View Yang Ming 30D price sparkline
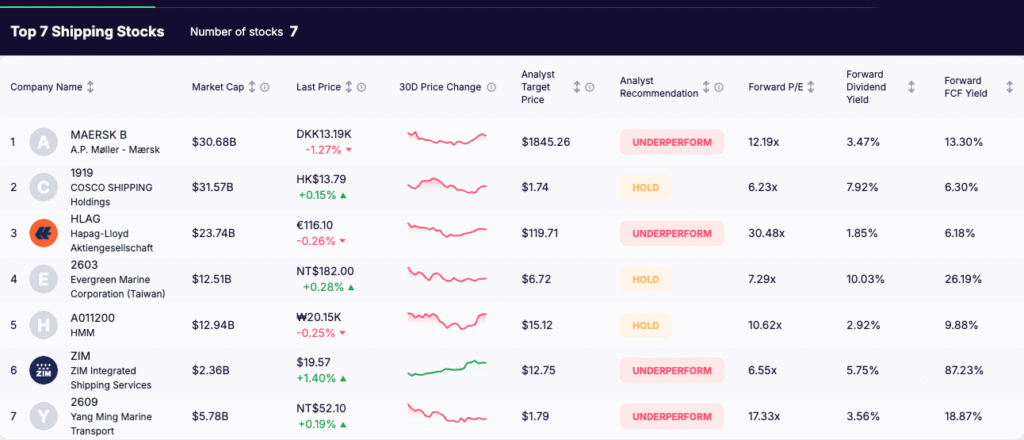Viewport: 1024px width, 440px height. coord(447,413)
